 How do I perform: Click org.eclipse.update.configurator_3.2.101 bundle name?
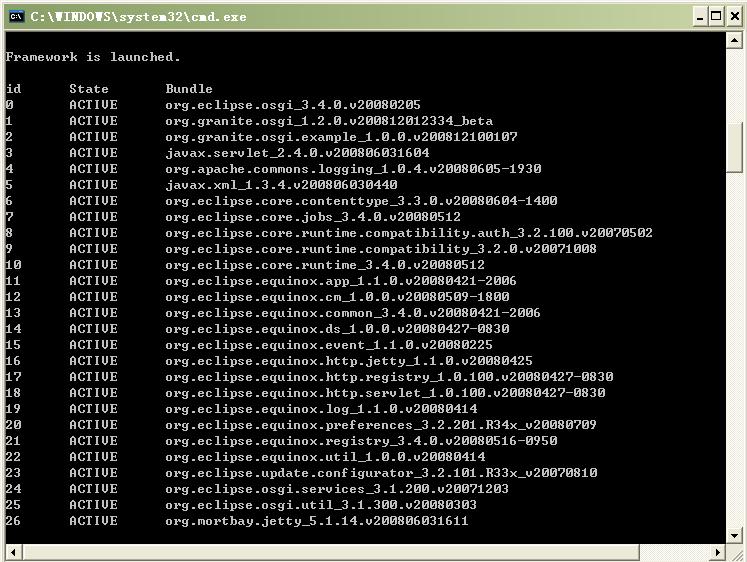pos(382,473)
